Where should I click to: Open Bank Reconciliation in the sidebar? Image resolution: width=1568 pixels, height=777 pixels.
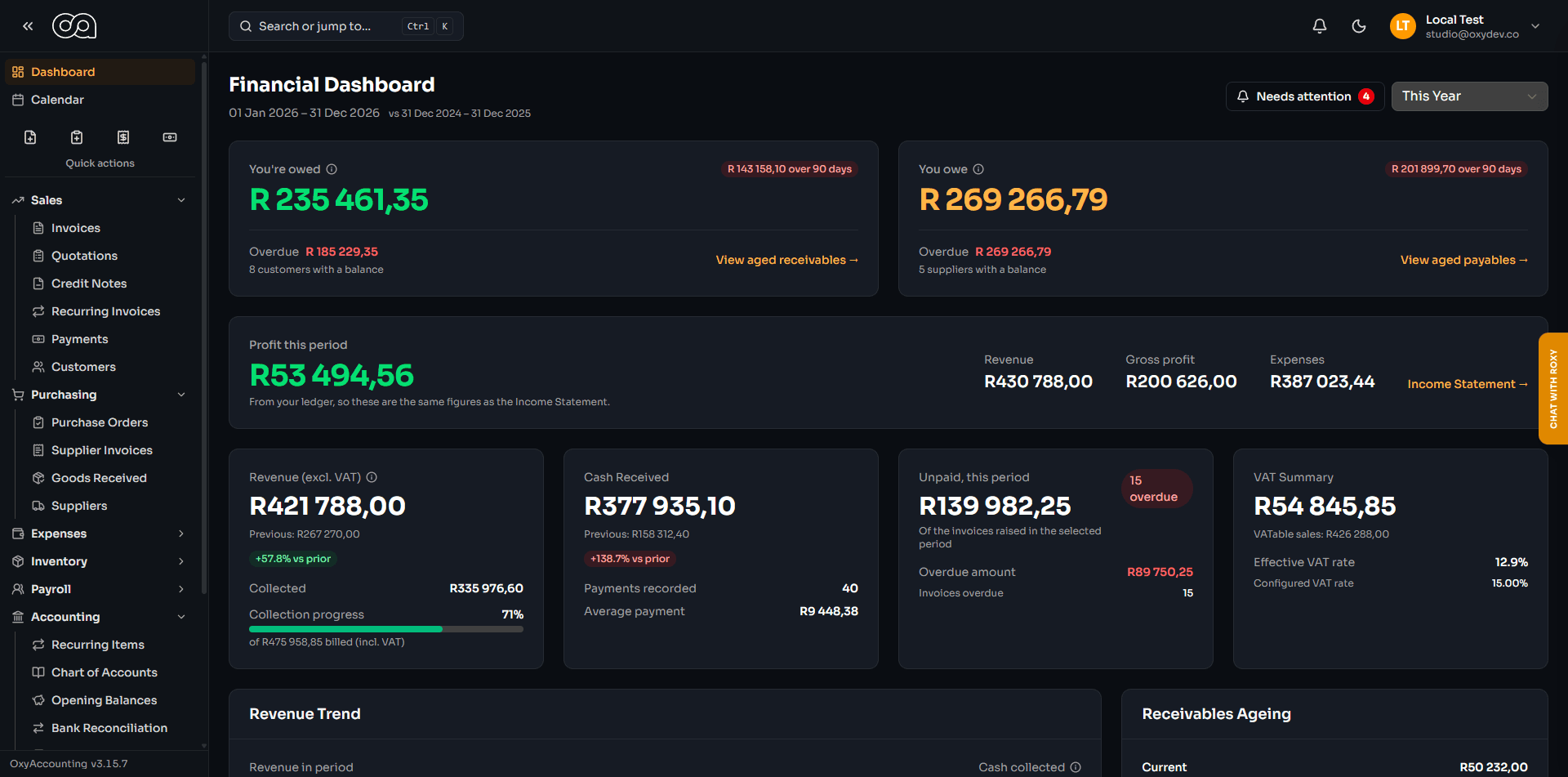click(109, 728)
